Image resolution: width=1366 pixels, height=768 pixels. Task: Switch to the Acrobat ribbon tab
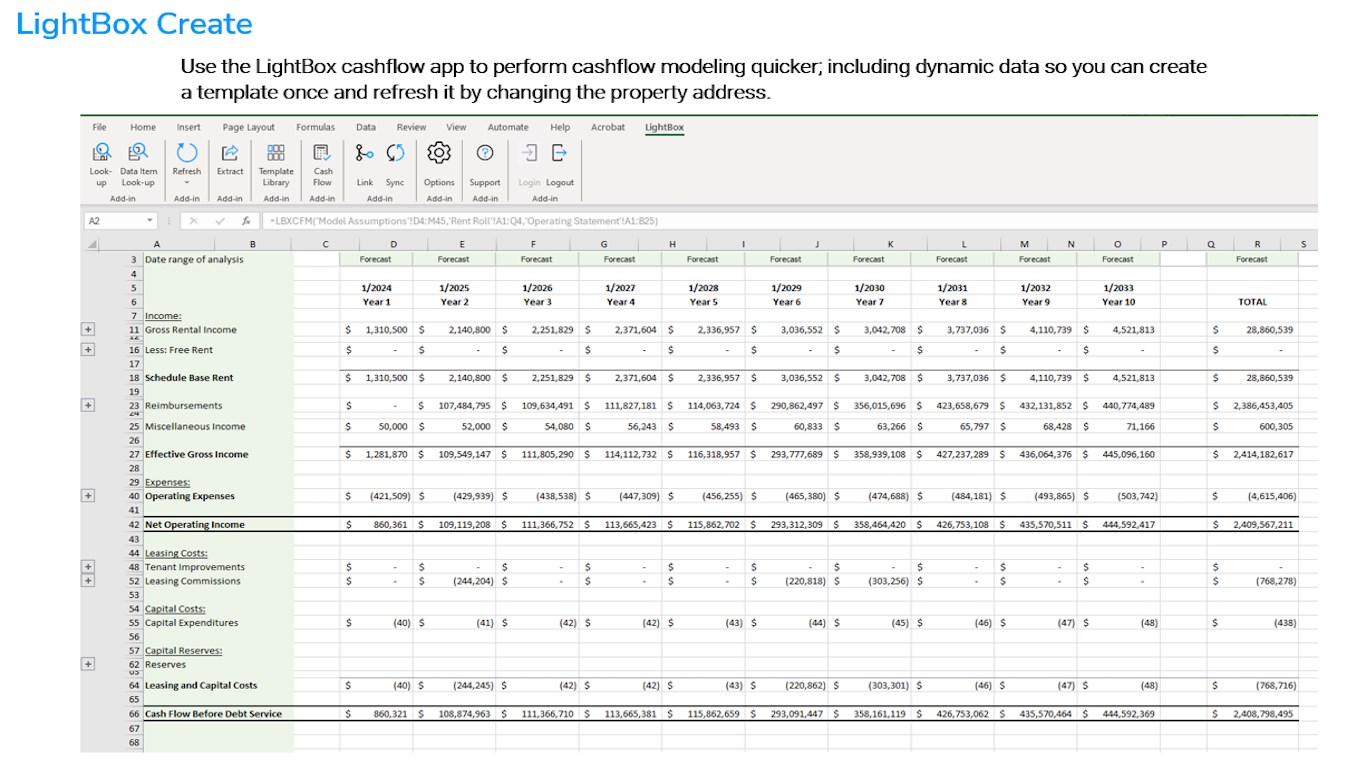point(608,127)
